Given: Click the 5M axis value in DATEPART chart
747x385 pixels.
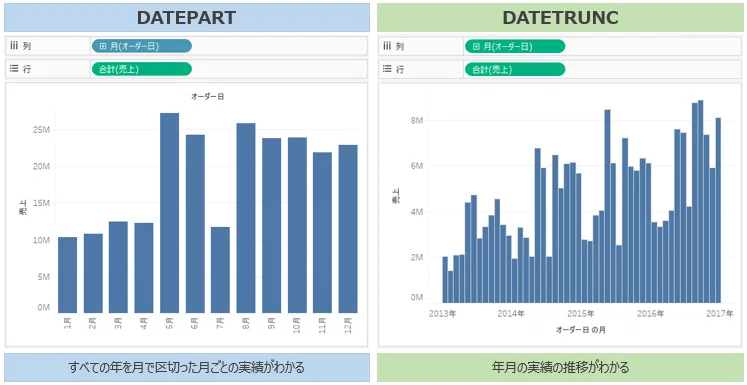Looking at the screenshot, I should coord(43,276).
